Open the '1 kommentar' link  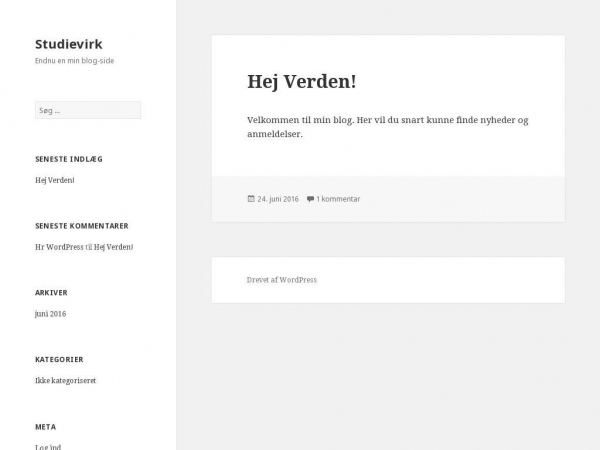tap(338, 199)
